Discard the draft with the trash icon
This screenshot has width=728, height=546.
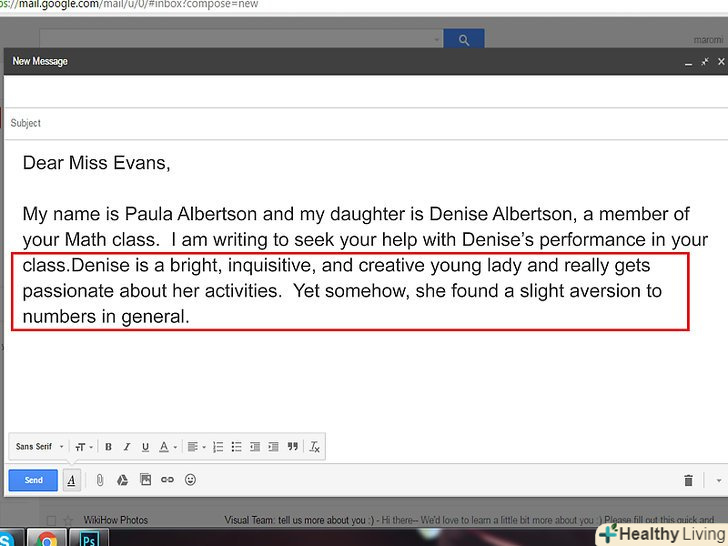(688, 481)
